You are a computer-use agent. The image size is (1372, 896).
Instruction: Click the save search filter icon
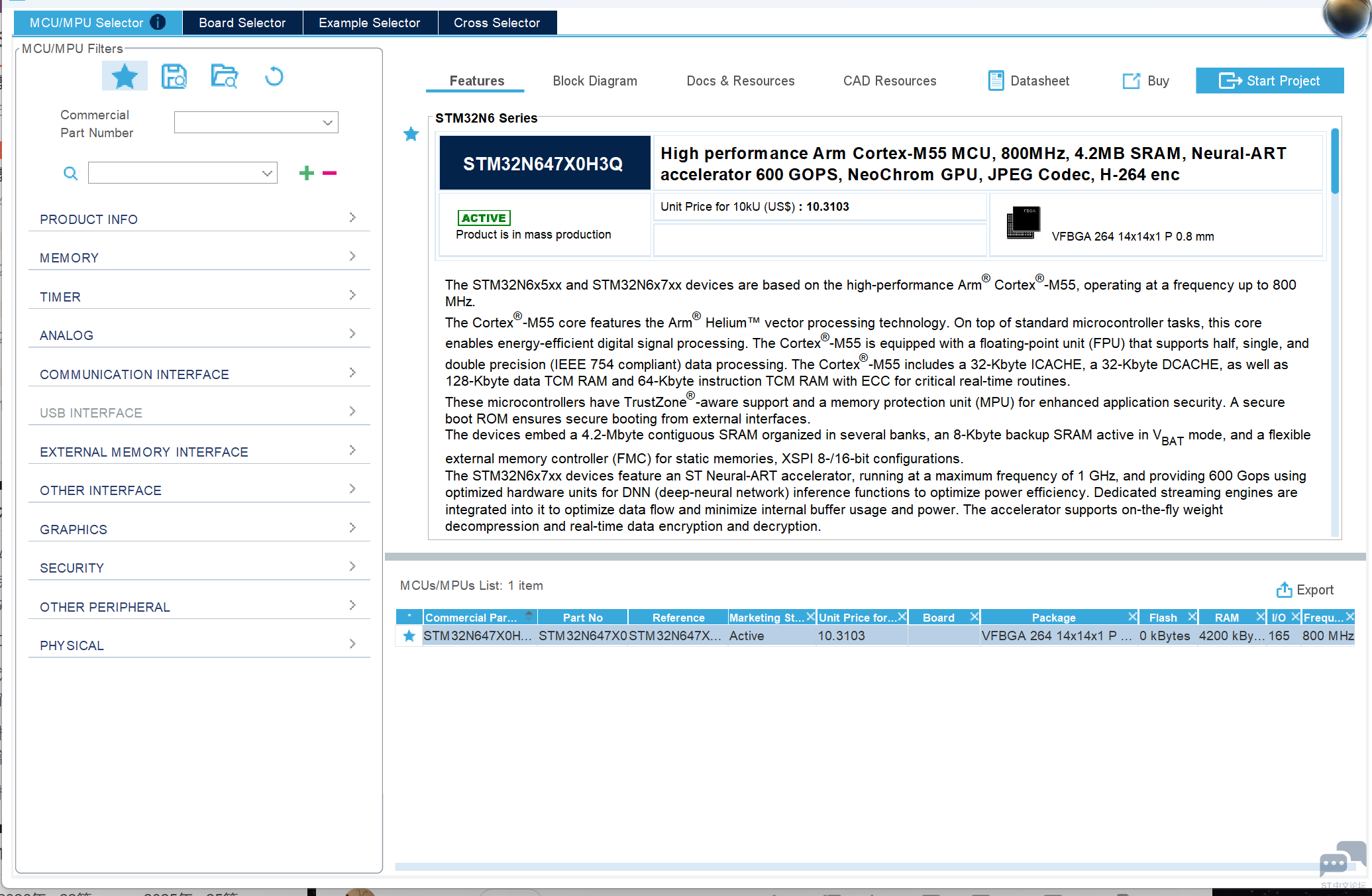click(174, 76)
